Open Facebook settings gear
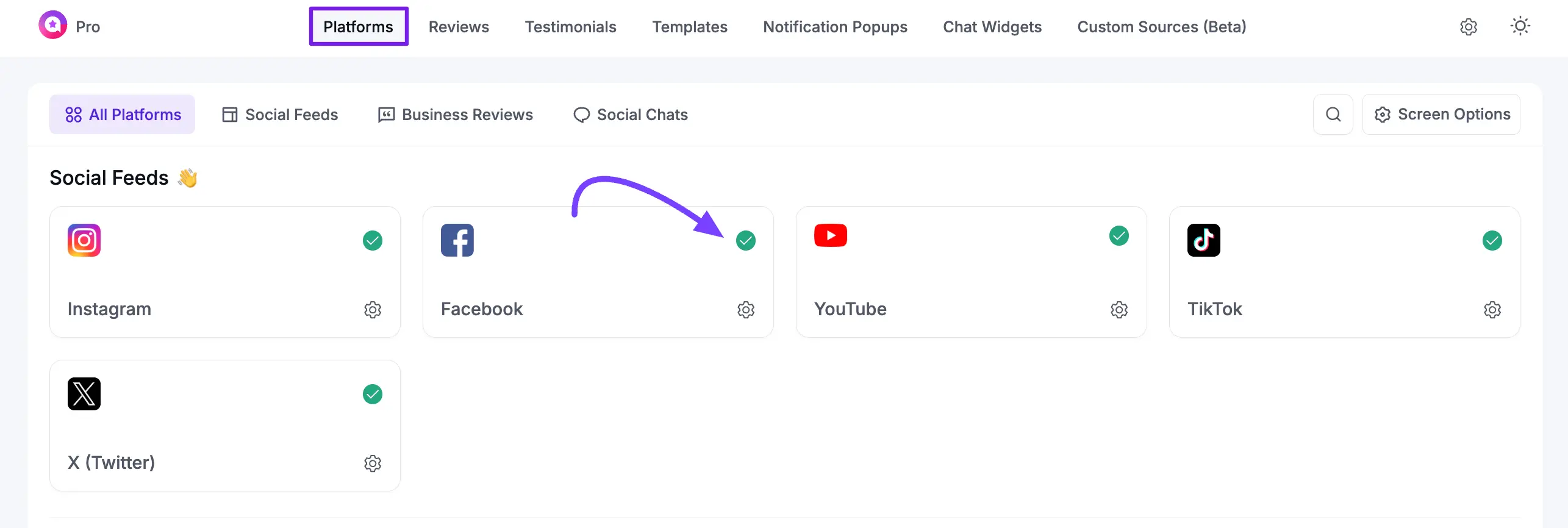This screenshot has width=1568, height=528. pos(746,310)
